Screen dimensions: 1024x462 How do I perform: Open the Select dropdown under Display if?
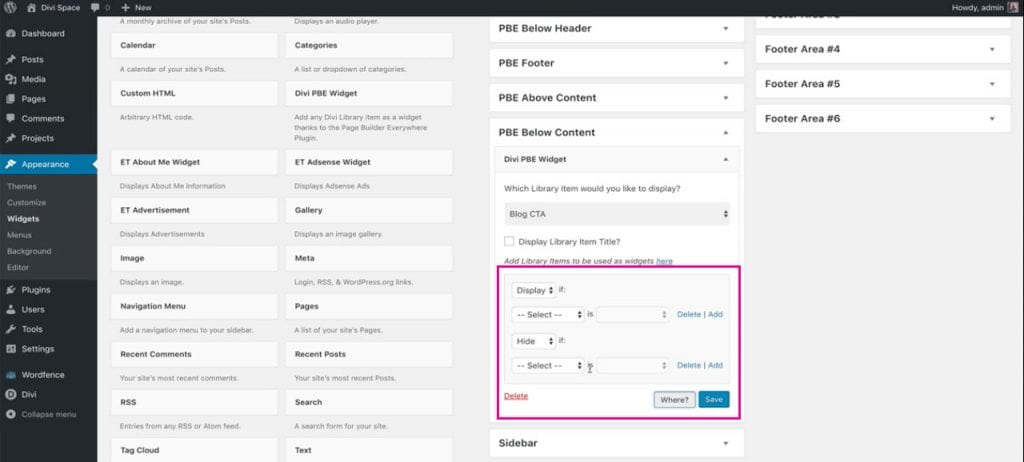click(x=548, y=314)
